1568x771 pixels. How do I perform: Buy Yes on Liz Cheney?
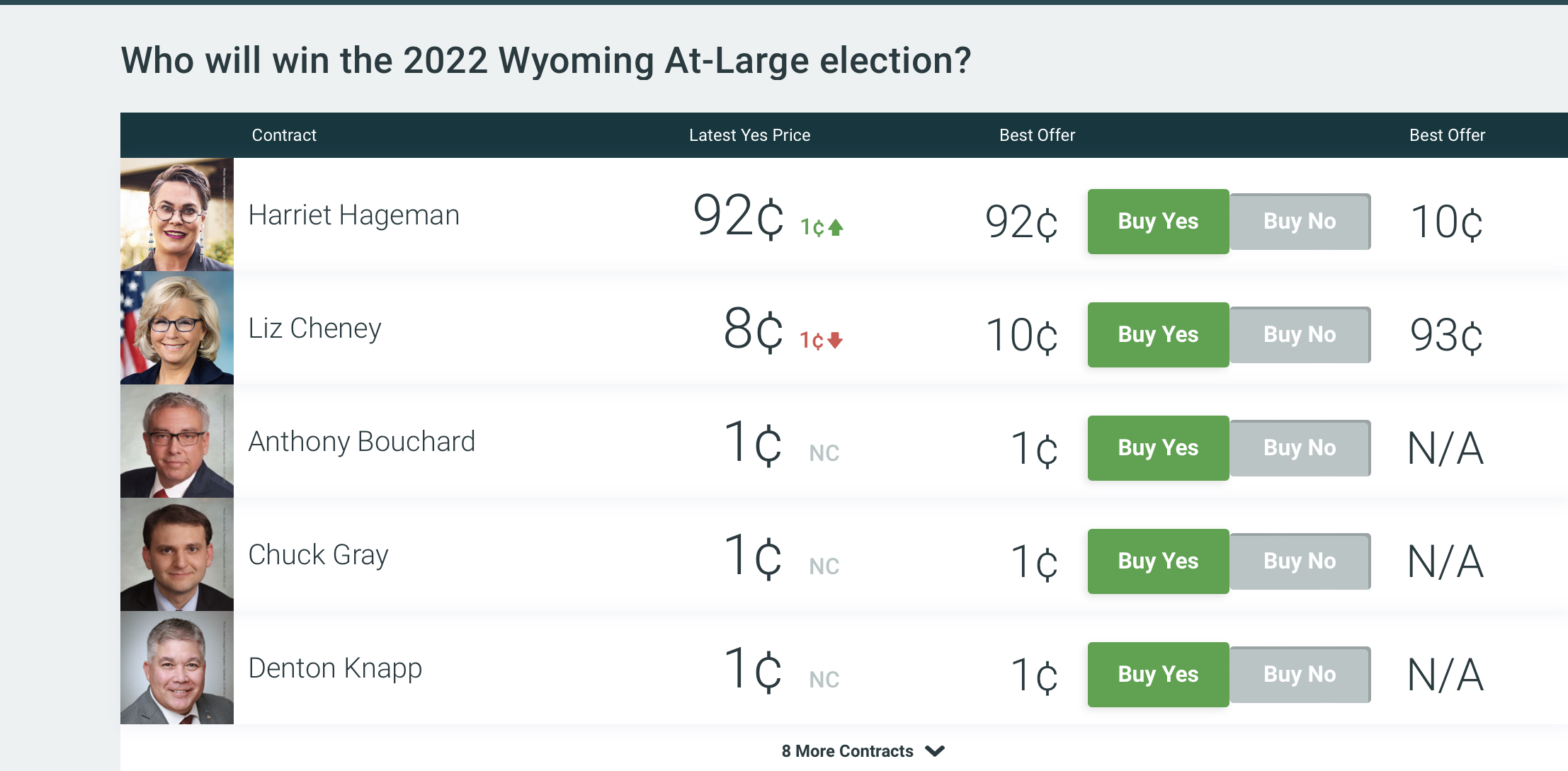[x=1158, y=335]
